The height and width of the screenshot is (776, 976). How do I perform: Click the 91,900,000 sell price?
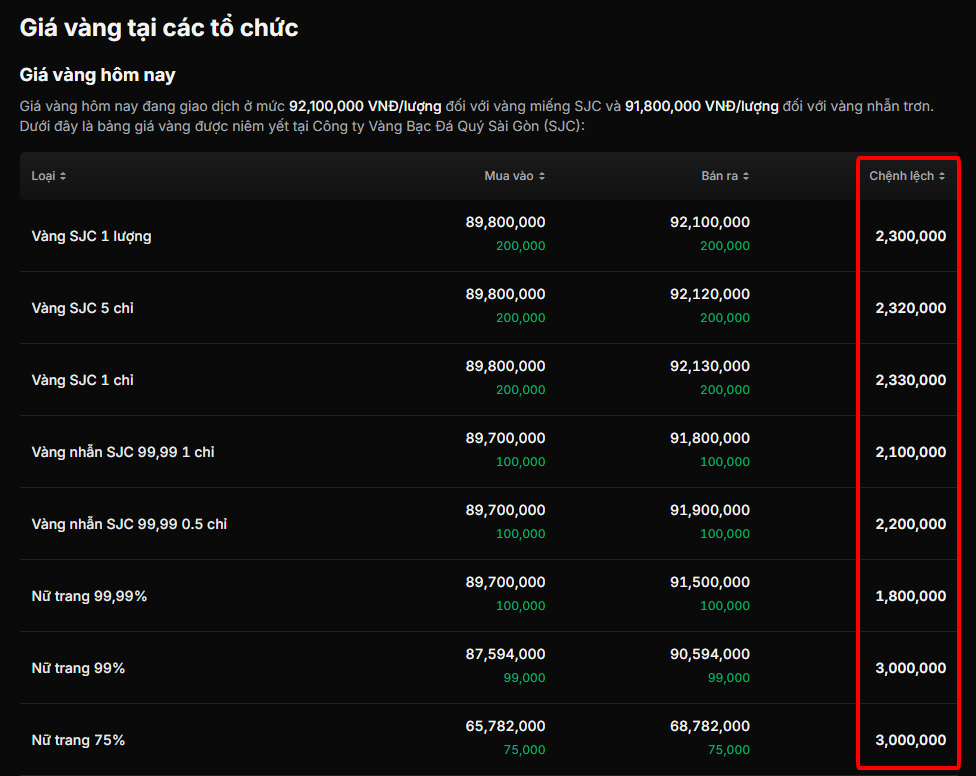pyautogui.click(x=710, y=510)
